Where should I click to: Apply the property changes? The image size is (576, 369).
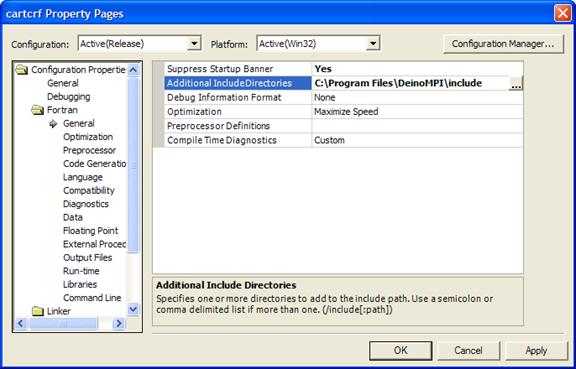tap(536, 350)
